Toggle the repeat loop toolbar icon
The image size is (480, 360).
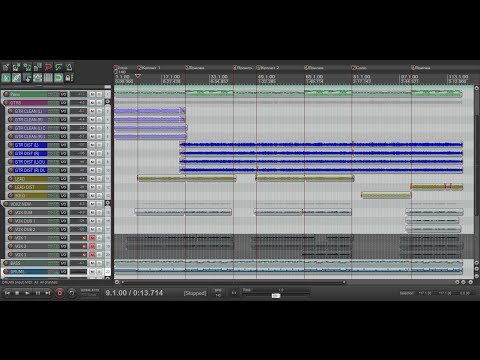pos(58,78)
